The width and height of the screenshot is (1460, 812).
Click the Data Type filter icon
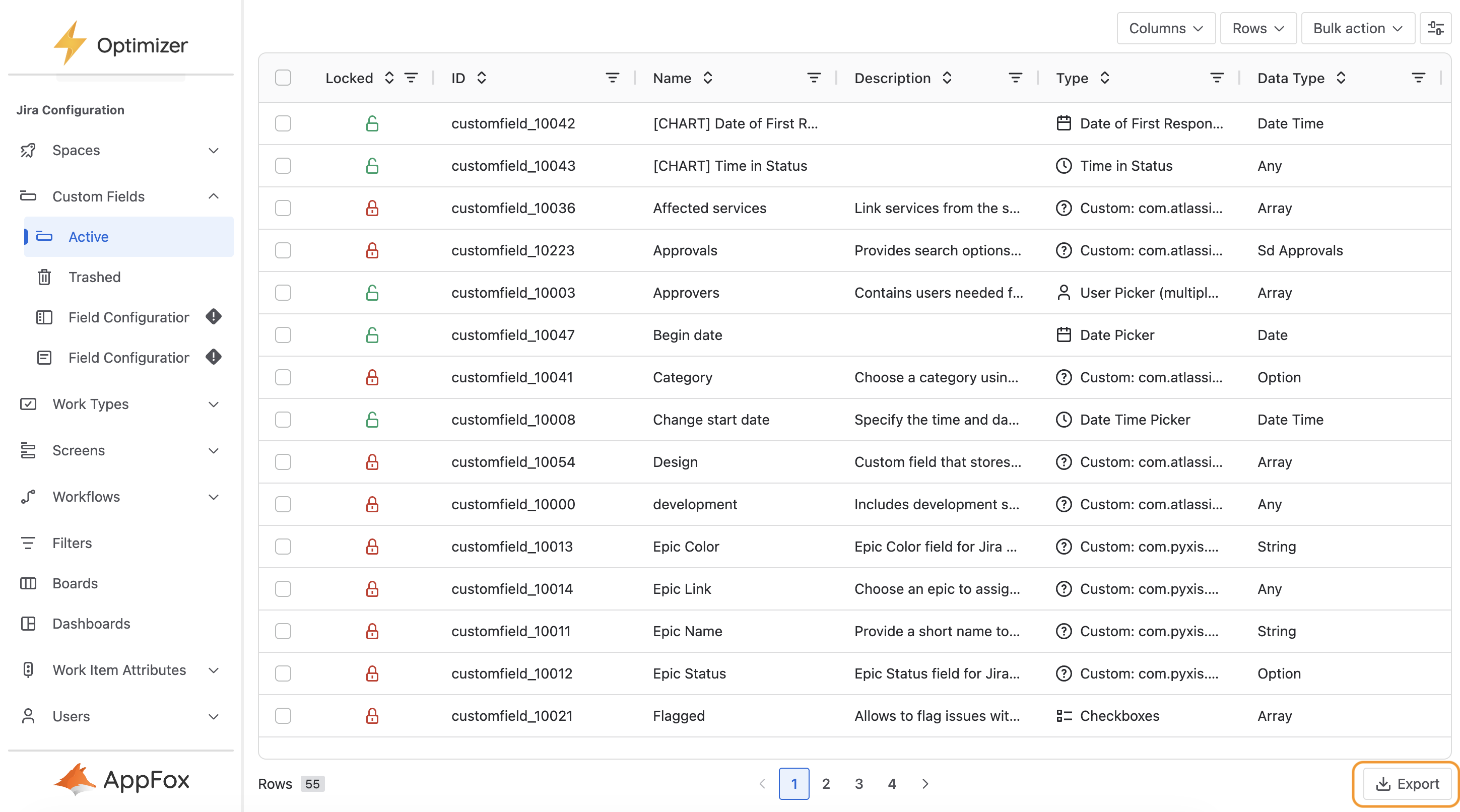pos(1418,78)
